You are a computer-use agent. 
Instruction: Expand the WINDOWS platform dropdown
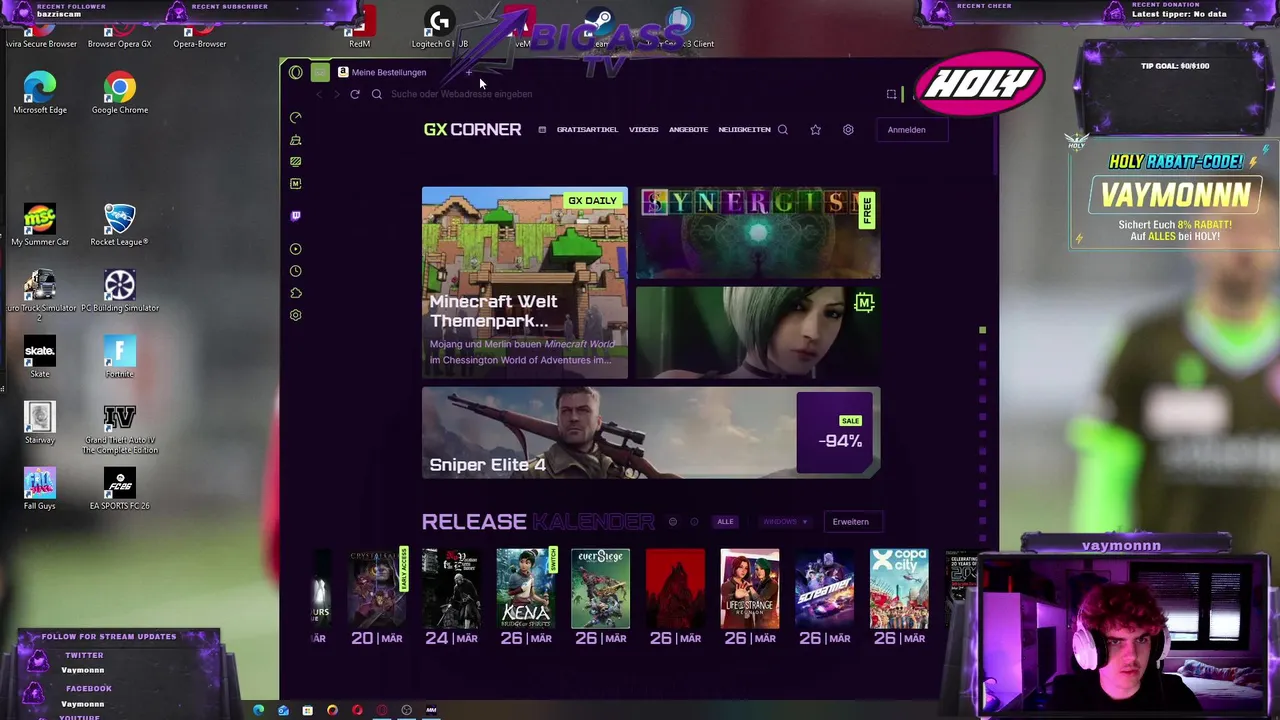tap(785, 522)
